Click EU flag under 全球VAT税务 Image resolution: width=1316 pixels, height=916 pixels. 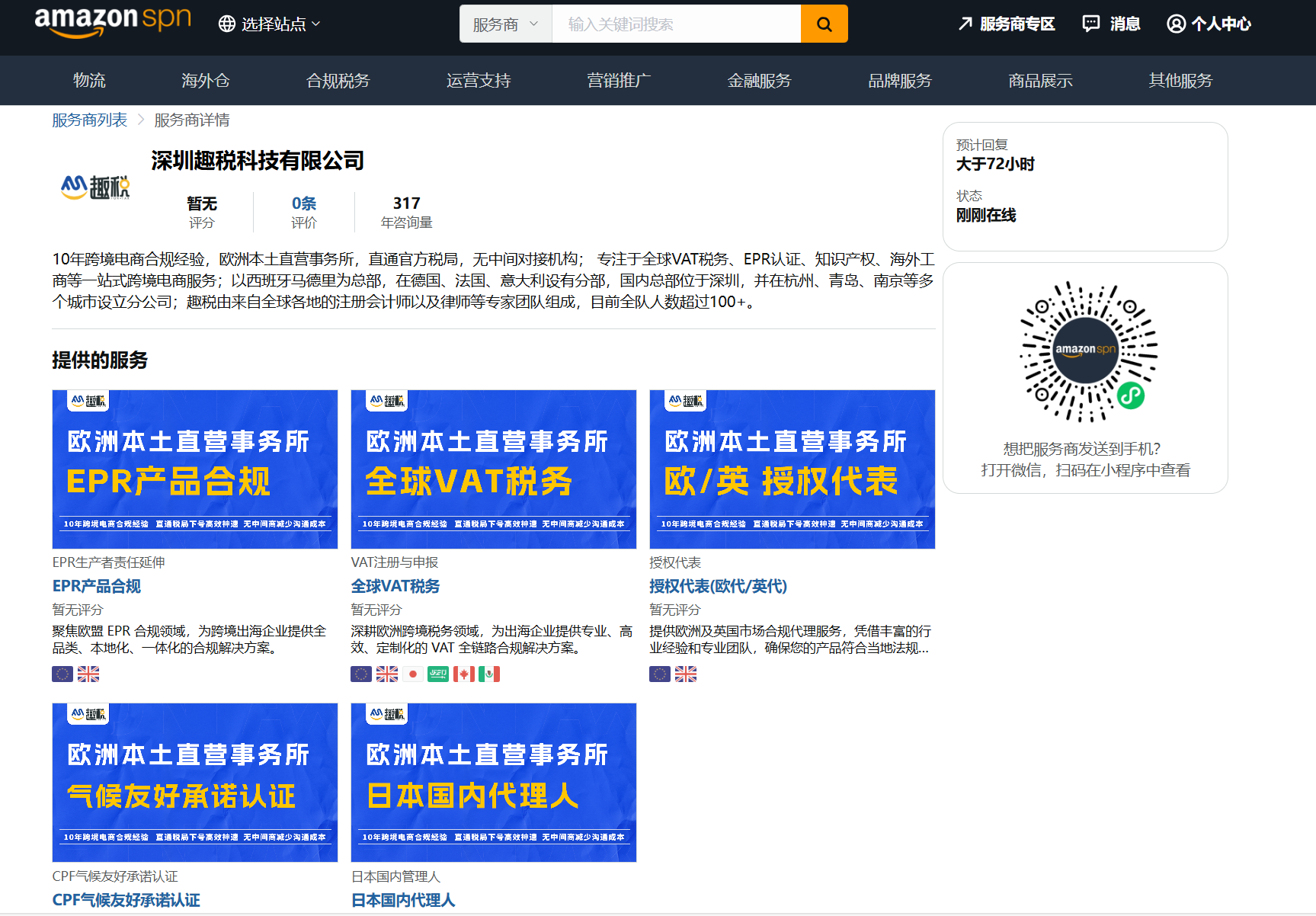pyautogui.click(x=361, y=674)
